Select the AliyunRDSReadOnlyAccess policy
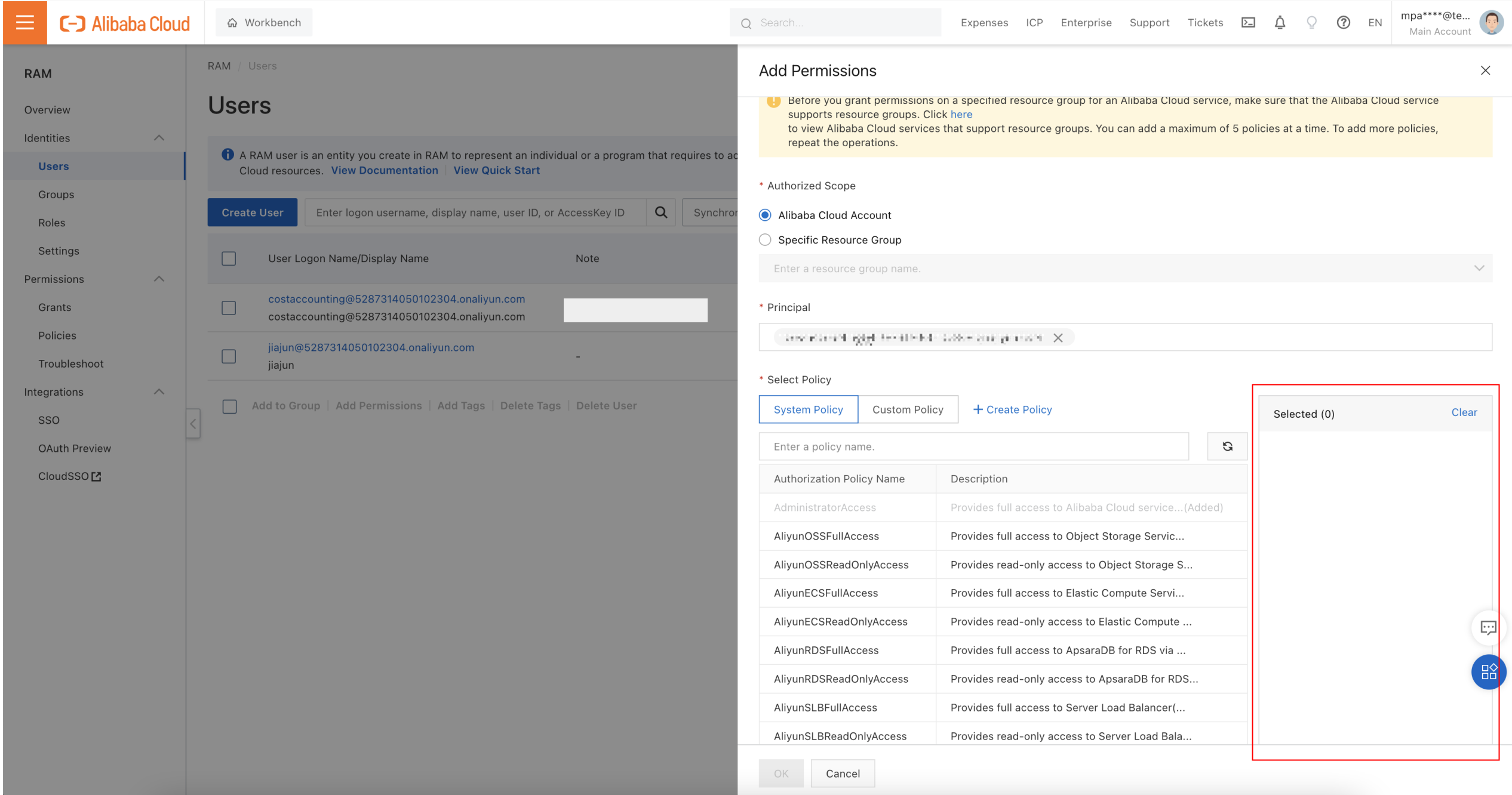This screenshot has height=795, width=1512. [1003, 679]
